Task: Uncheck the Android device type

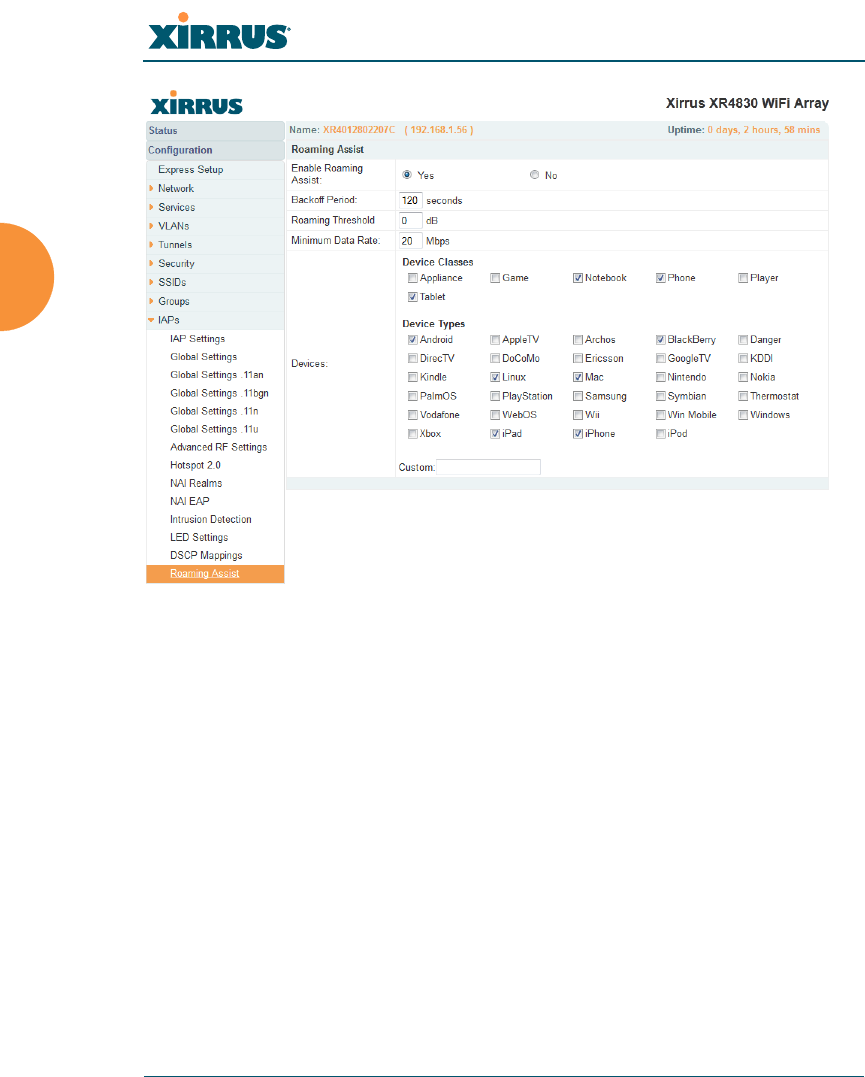Action: (413, 340)
